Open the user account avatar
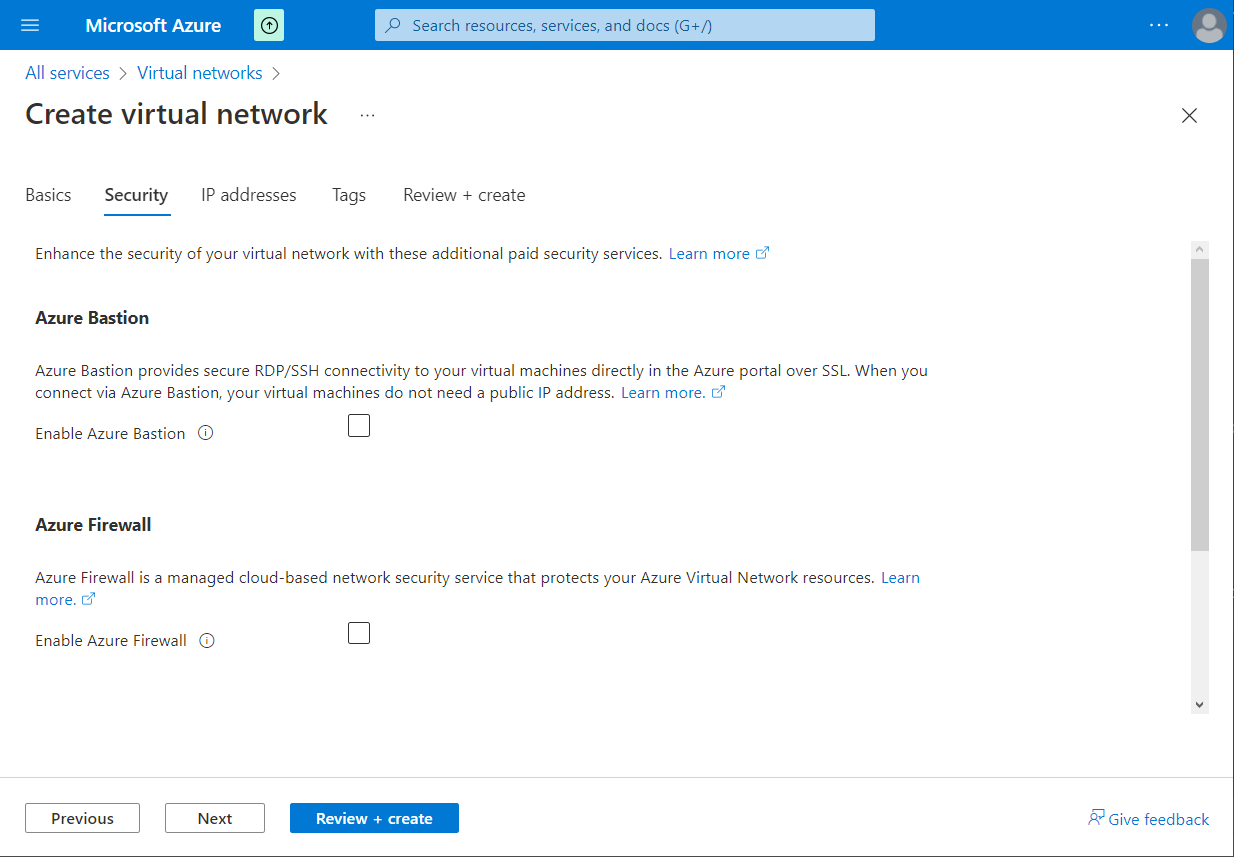 coord(1209,25)
